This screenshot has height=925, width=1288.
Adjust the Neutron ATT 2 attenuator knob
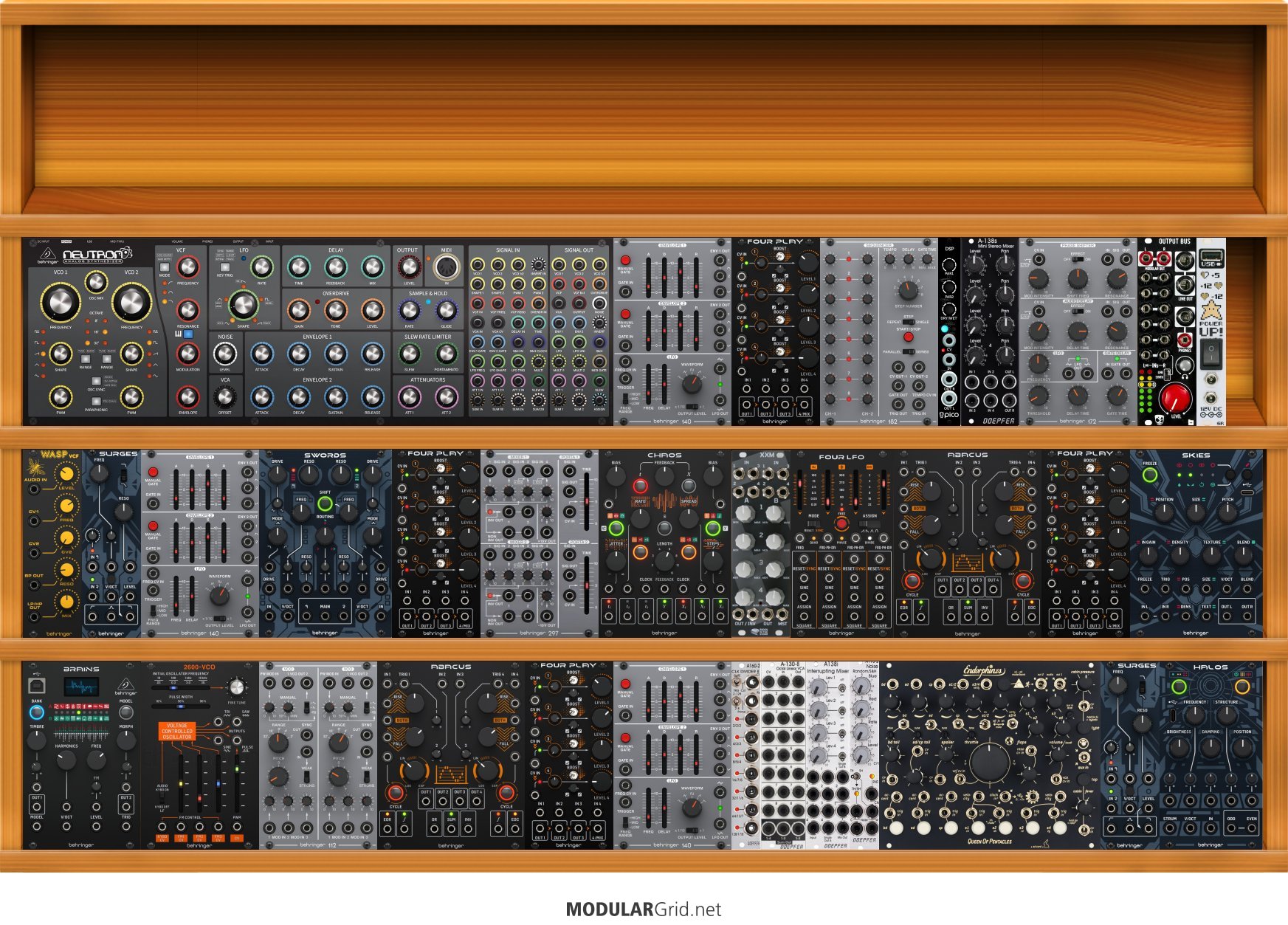(446, 397)
